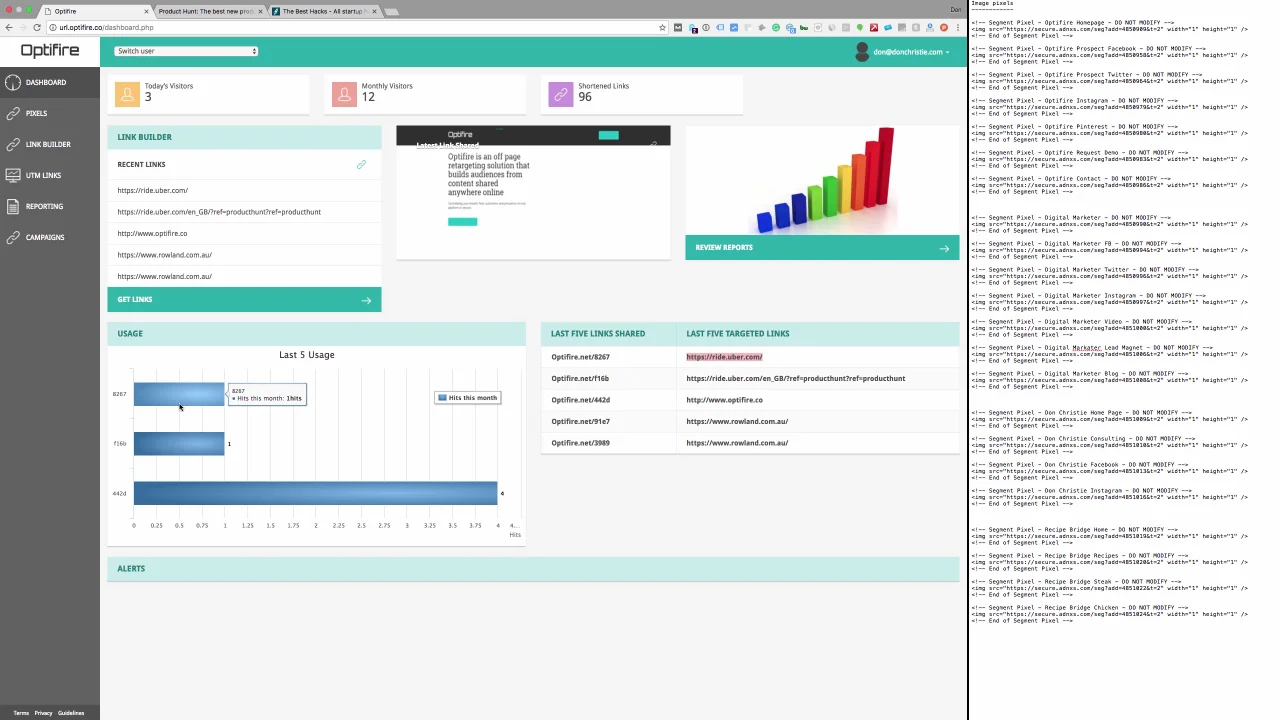Click the USAGE panel header

pos(316,333)
